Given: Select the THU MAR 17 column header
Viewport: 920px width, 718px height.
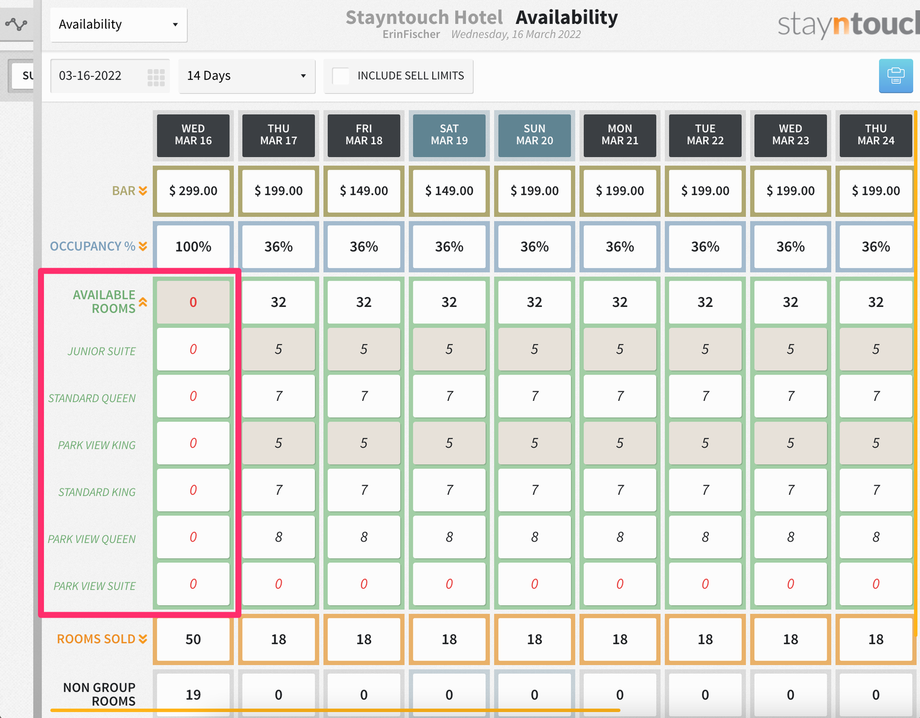Looking at the screenshot, I should (x=279, y=135).
